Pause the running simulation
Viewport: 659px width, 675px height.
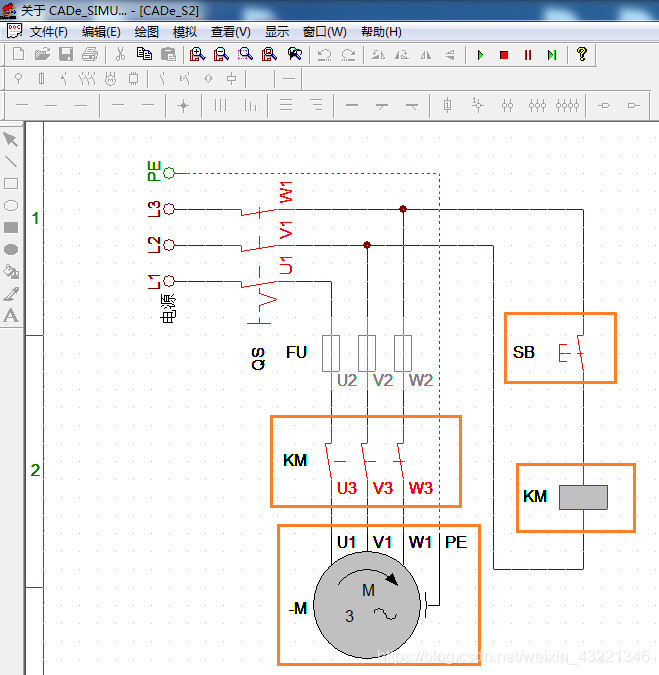click(x=528, y=55)
